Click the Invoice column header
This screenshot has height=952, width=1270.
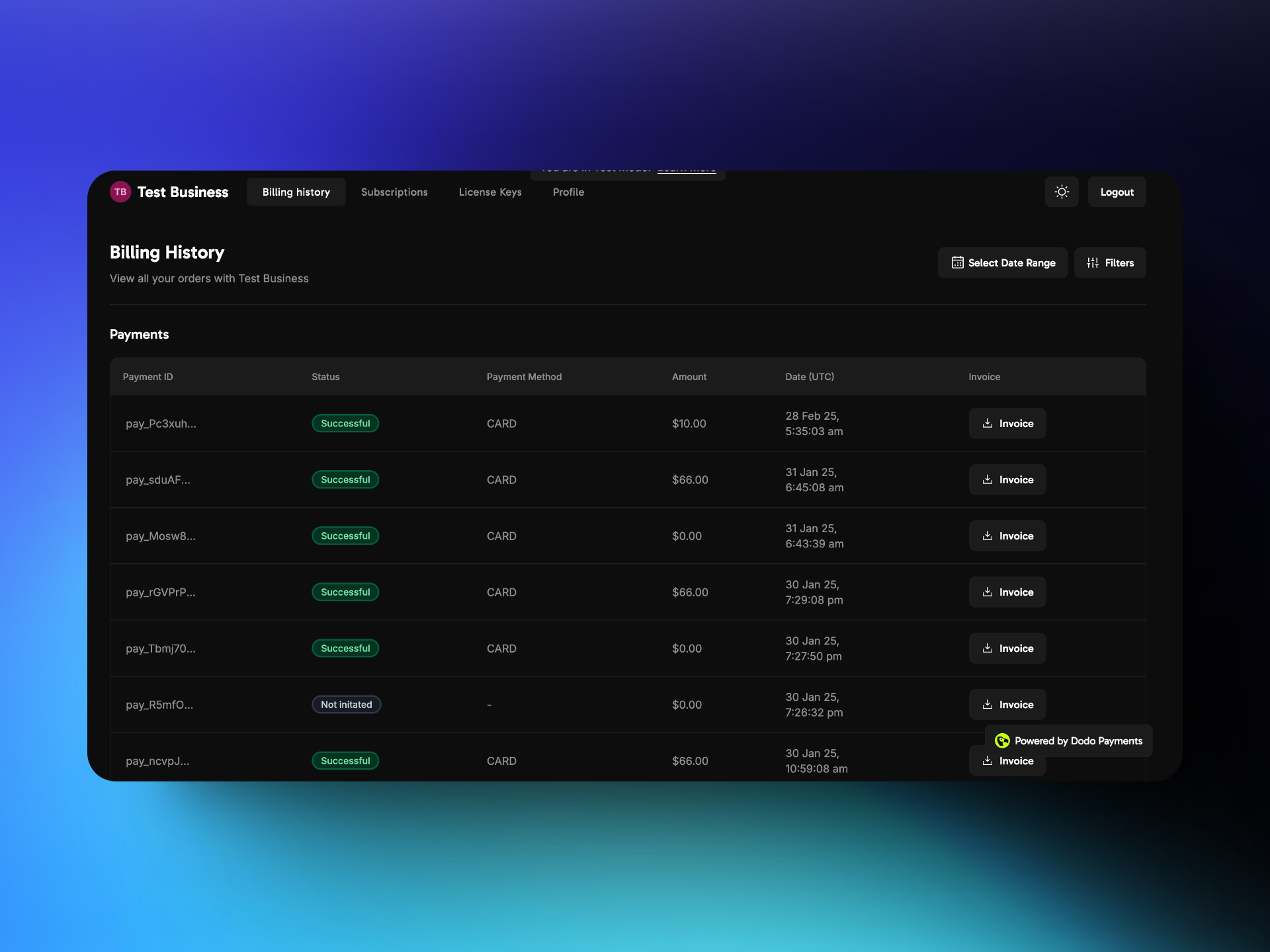(984, 377)
